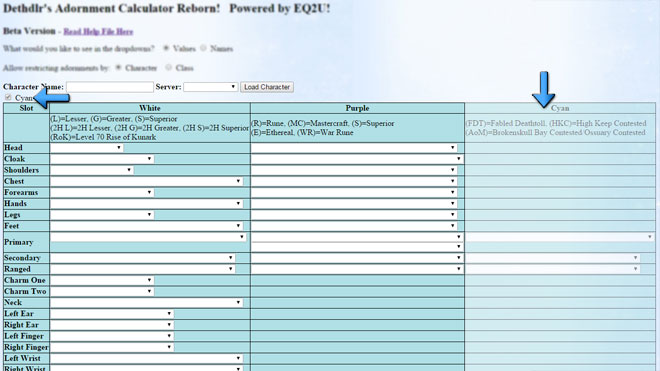This screenshot has width=660, height=371.
Task: Click the Neck slot label
Action: (x=13, y=302)
